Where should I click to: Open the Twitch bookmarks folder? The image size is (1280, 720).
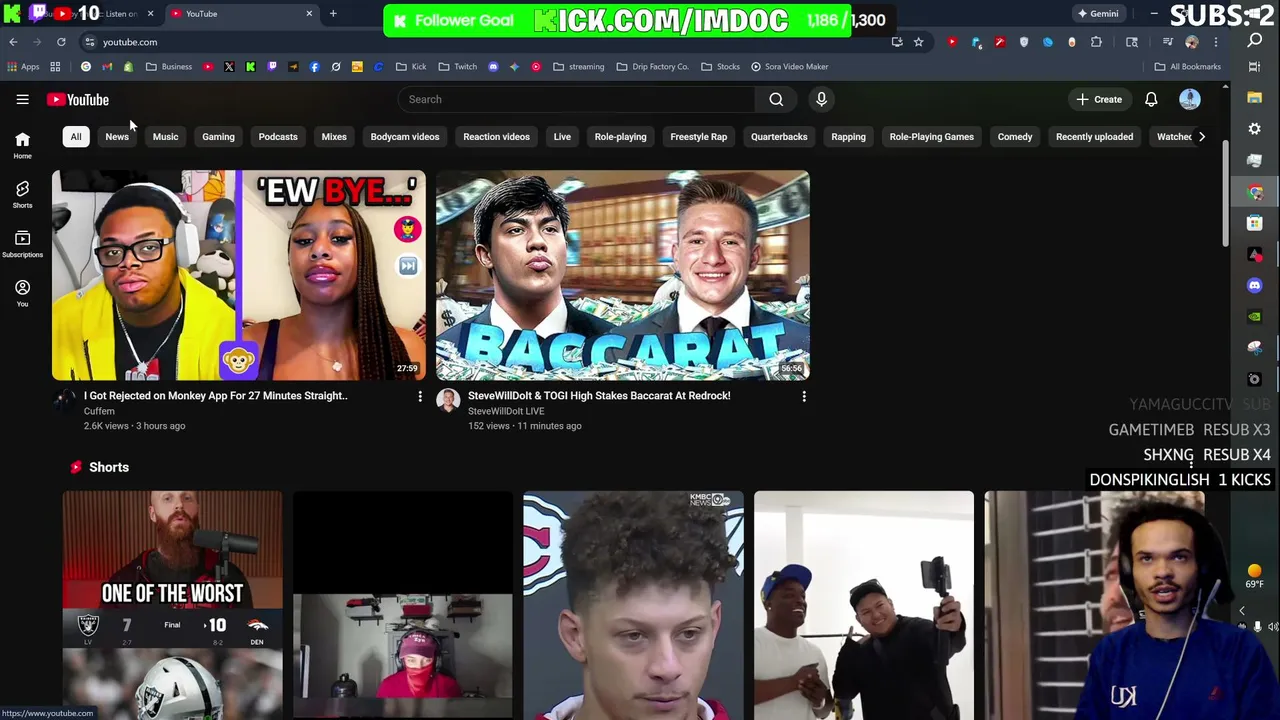[x=458, y=67]
